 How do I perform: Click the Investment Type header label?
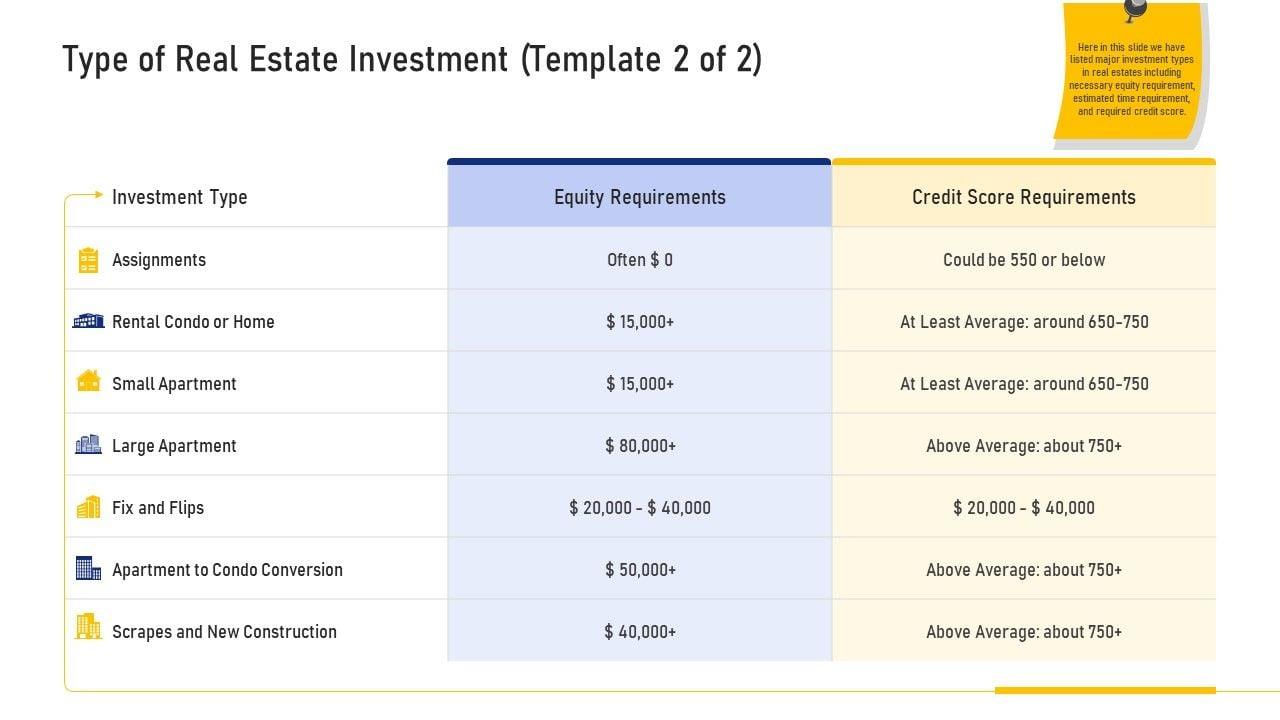[180, 197]
